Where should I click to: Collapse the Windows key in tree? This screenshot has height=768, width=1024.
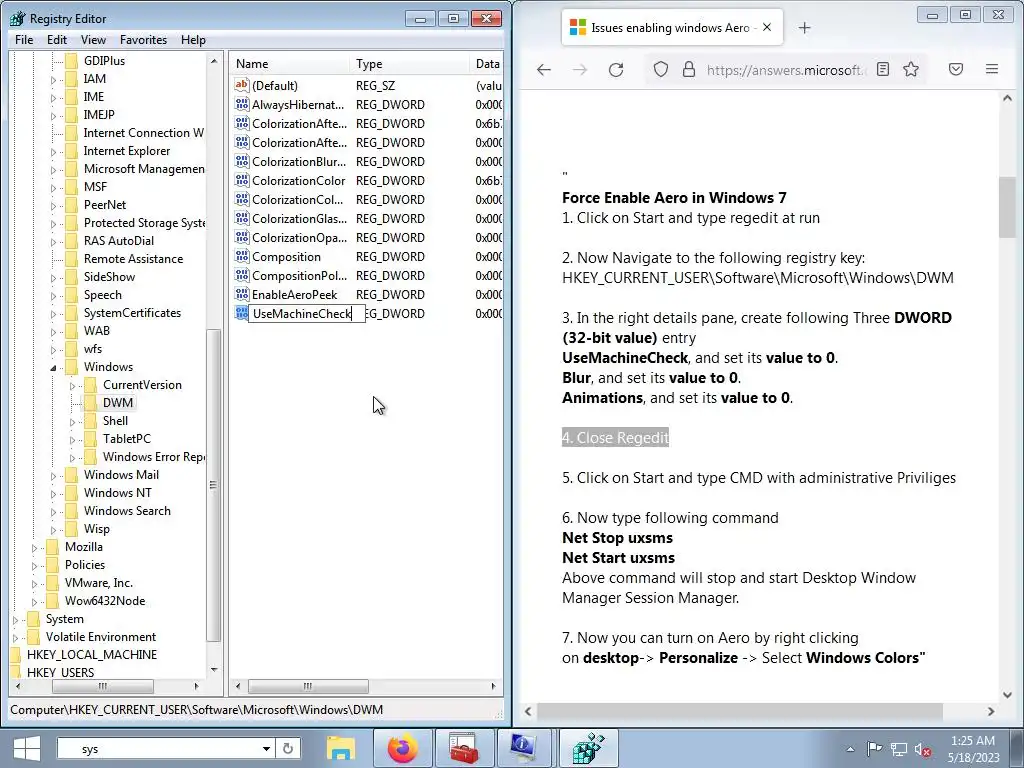click(x=54, y=367)
